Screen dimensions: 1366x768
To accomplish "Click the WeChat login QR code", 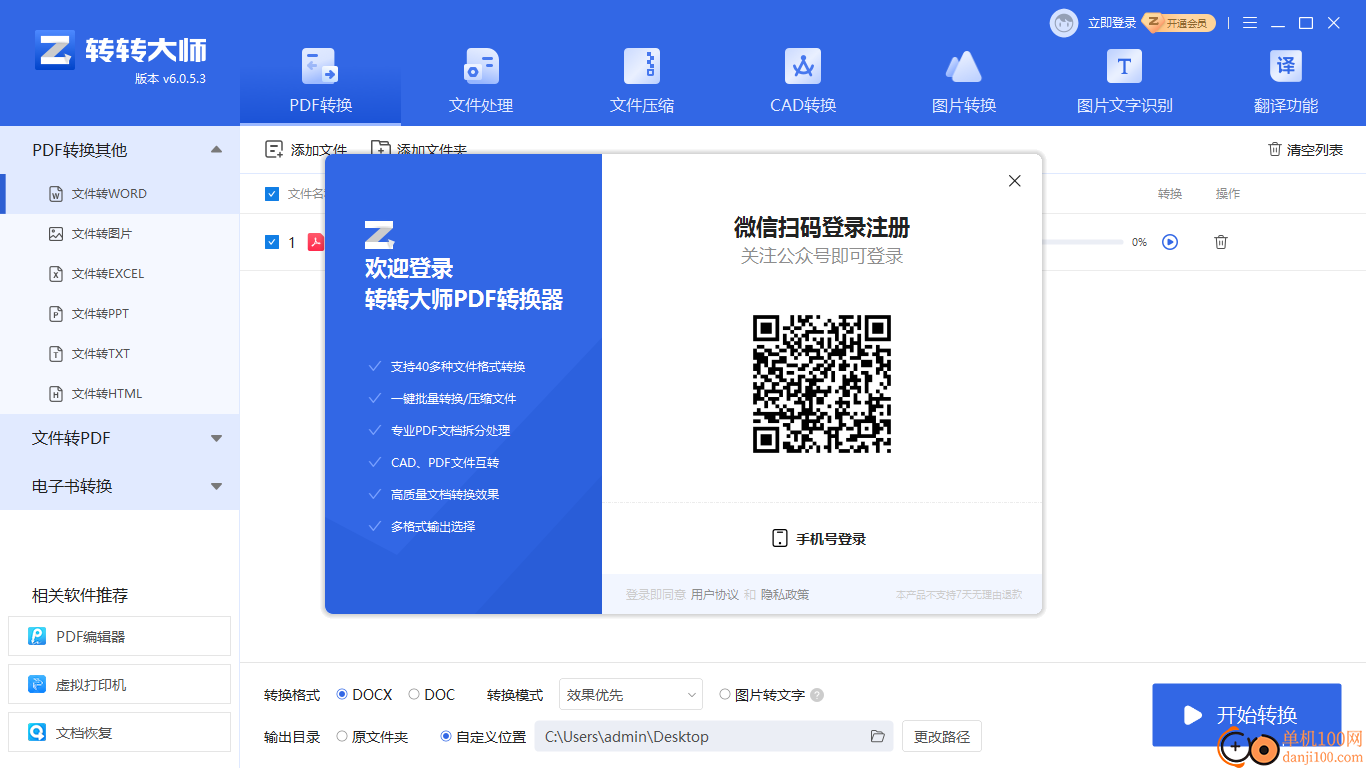I will point(822,384).
